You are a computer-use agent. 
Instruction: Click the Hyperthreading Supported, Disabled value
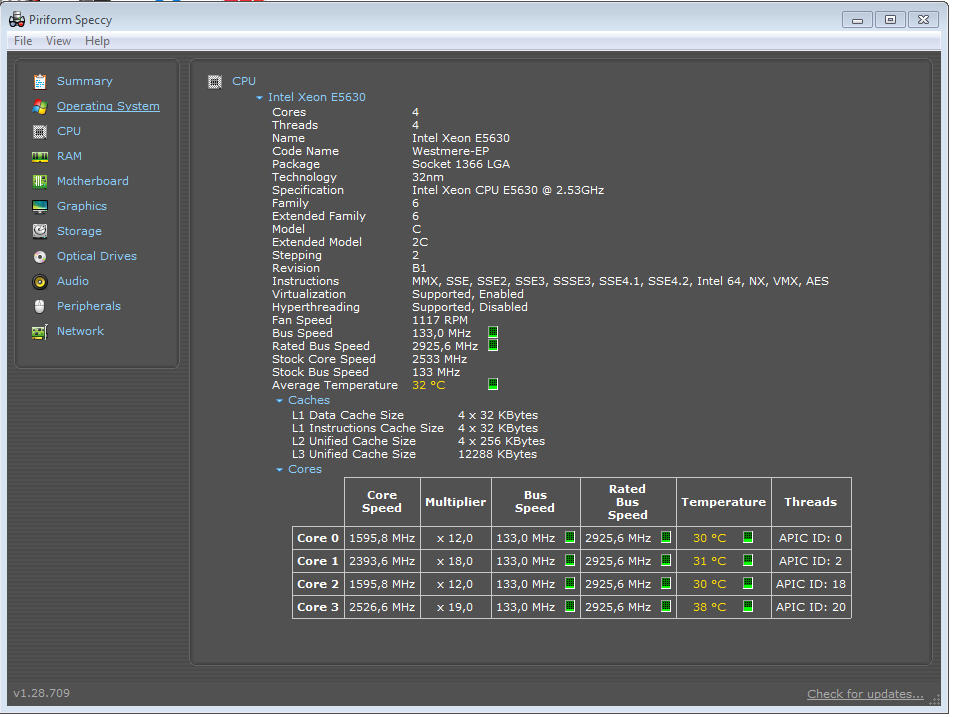point(470,307)
